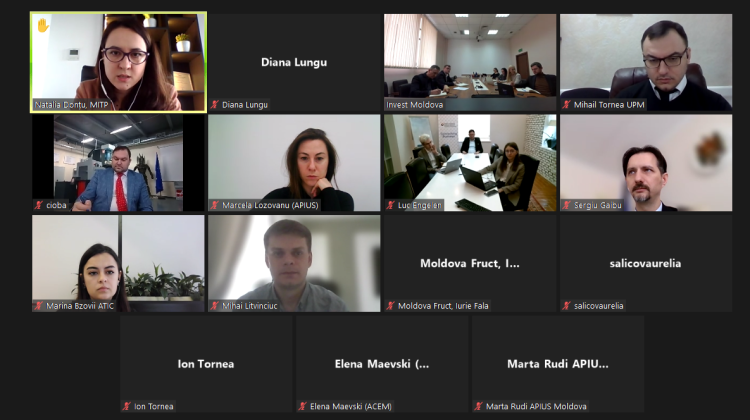Image resolution: width=750 pixels, height=420 pixels.
Task: Click the Invest Moldova name label
Action: [415, 105]
